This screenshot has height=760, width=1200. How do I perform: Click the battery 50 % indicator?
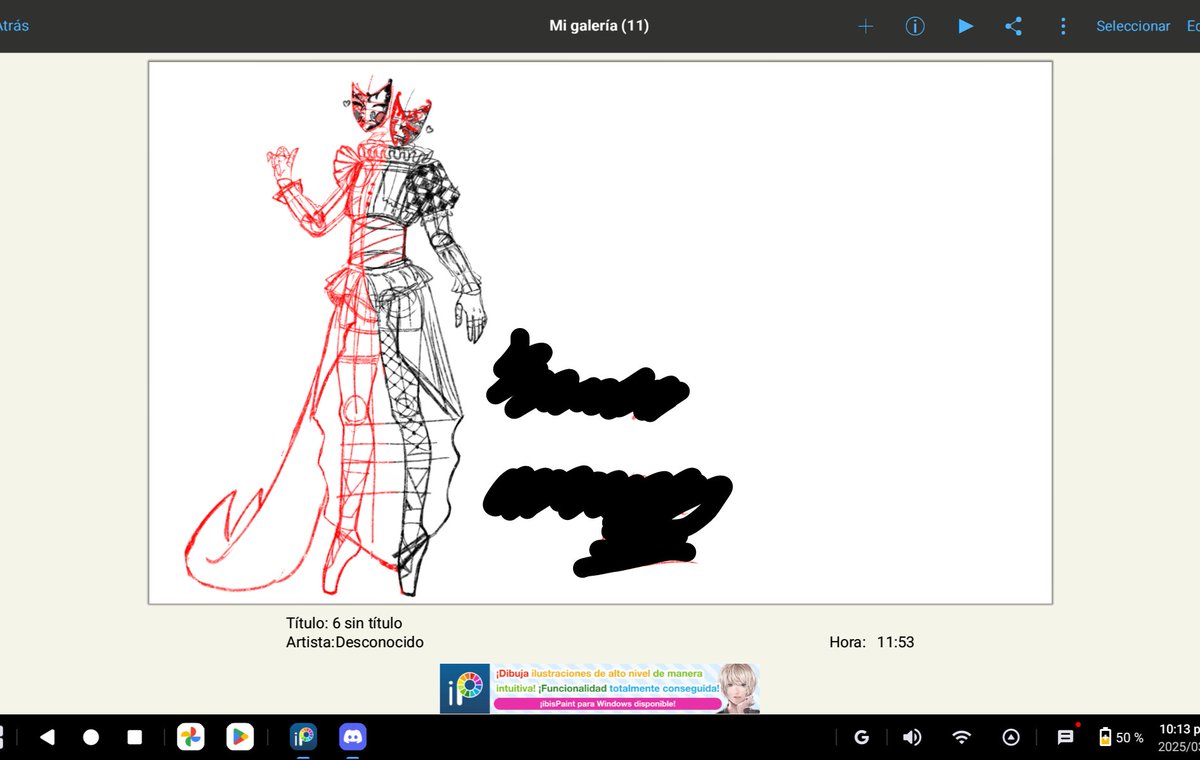tap(1121, 737)
